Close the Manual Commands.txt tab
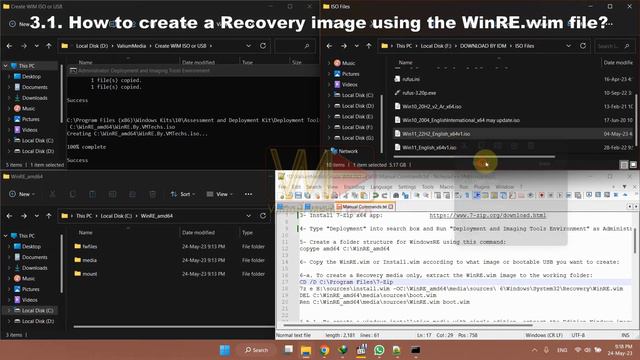The width and height of the screenshot is (640, 360). coord(391,207)
